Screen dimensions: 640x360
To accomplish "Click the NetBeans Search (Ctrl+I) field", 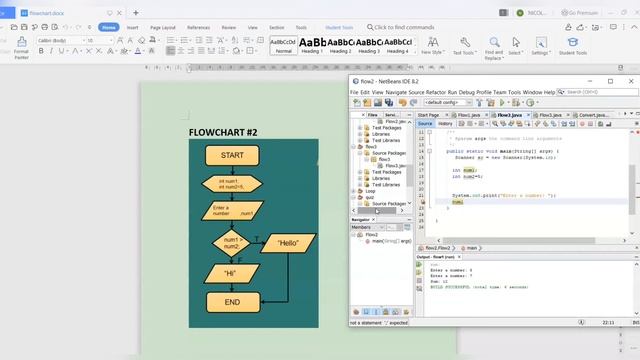I will point(598,92).
